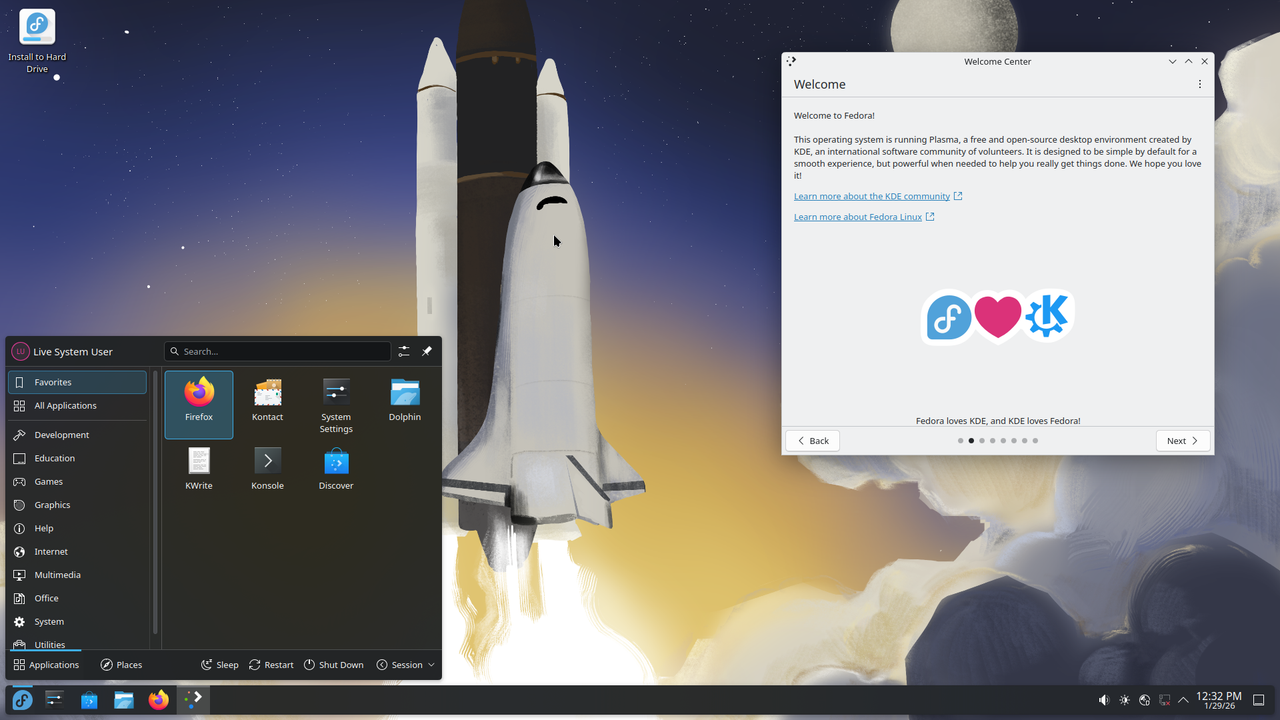This screenshot has width=1280, height=720.
Task: Open Dolphin from the taskbar
Action: pyautogui.click(x=124, y=700)
